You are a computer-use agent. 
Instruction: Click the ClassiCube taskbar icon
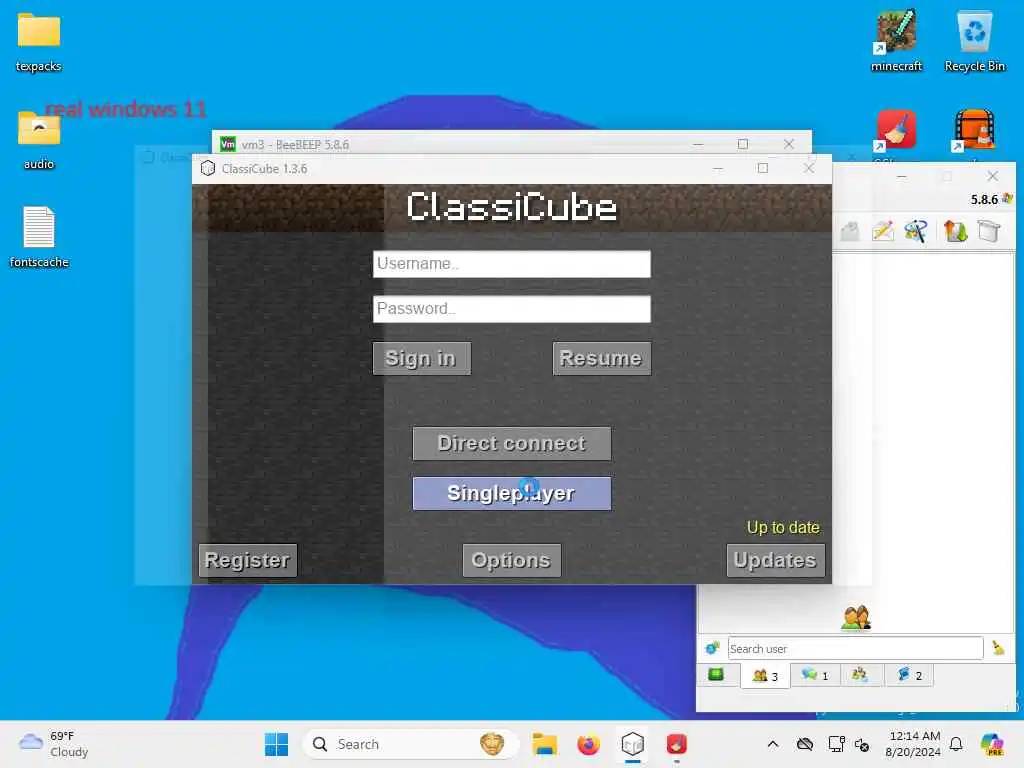coord(633,744)
